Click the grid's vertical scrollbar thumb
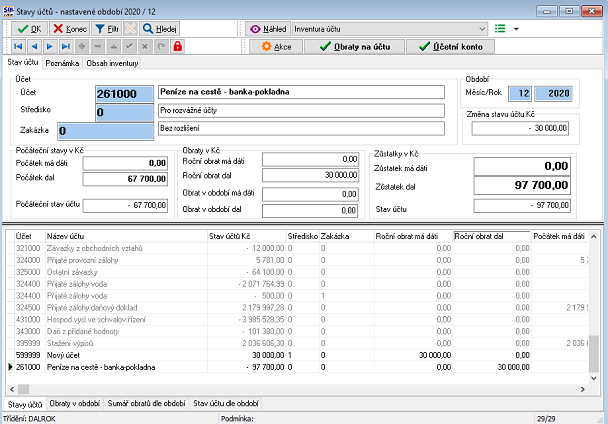The height and width of the screenshot is (424, 608). tap(594, 354)
